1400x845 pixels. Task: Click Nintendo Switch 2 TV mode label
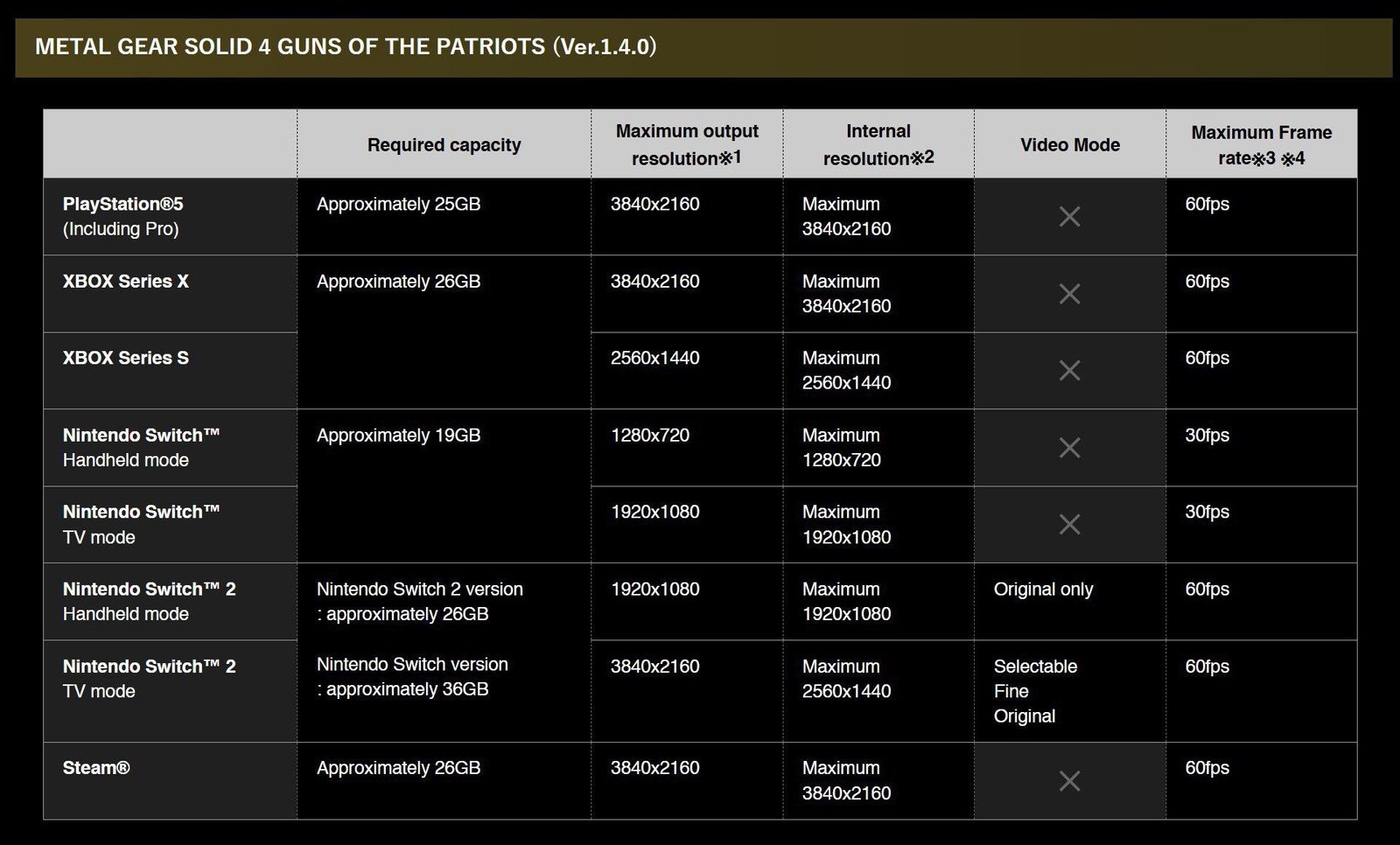pos(150,678)
